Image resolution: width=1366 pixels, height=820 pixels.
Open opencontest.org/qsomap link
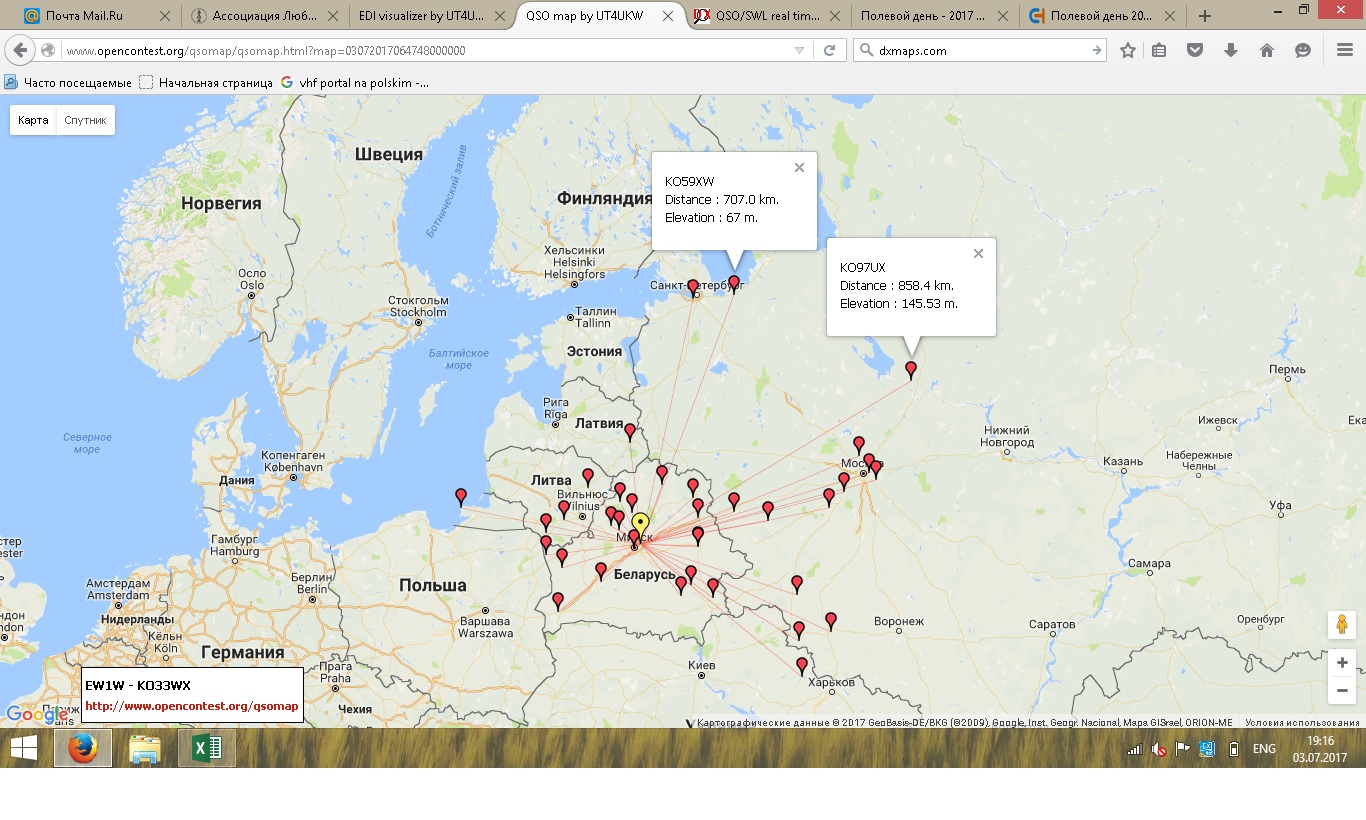click(x=192, y=706)
